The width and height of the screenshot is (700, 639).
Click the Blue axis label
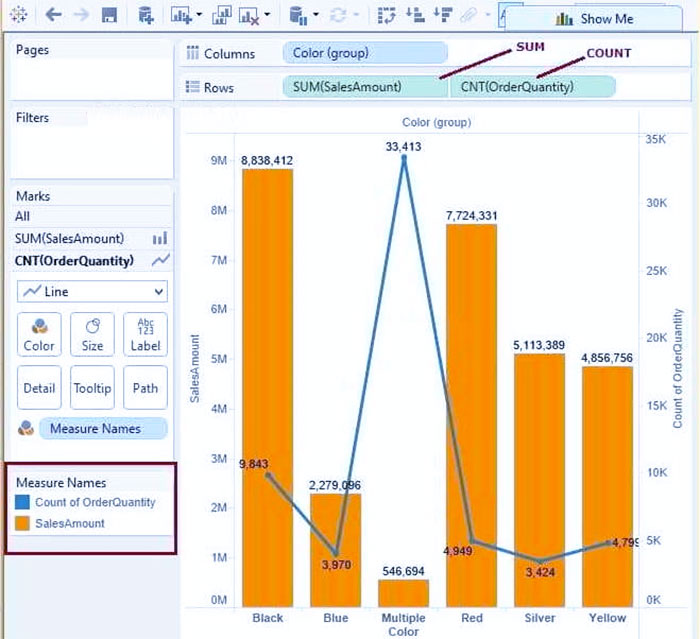click(x=336, y=618)
